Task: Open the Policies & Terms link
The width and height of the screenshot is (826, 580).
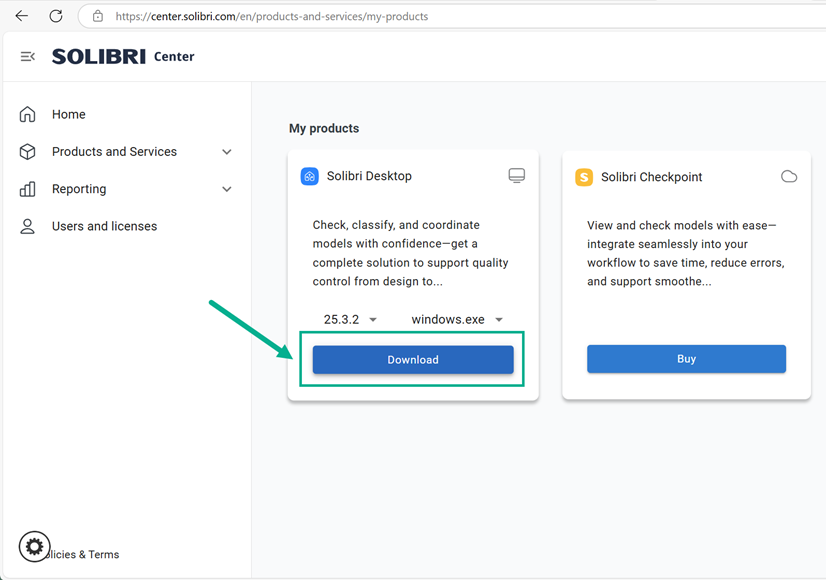Action: 90,554
